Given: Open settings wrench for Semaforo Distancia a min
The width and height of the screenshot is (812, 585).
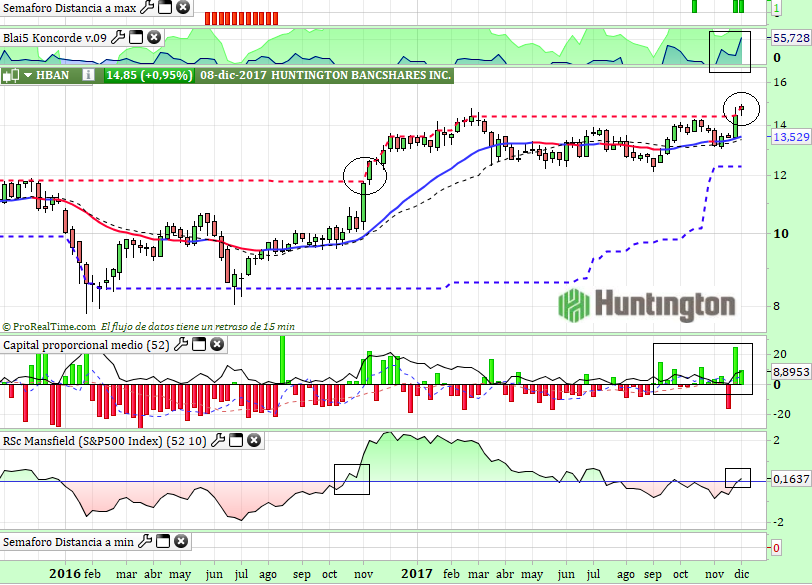Looking at the screenshot, I should 145,542.
